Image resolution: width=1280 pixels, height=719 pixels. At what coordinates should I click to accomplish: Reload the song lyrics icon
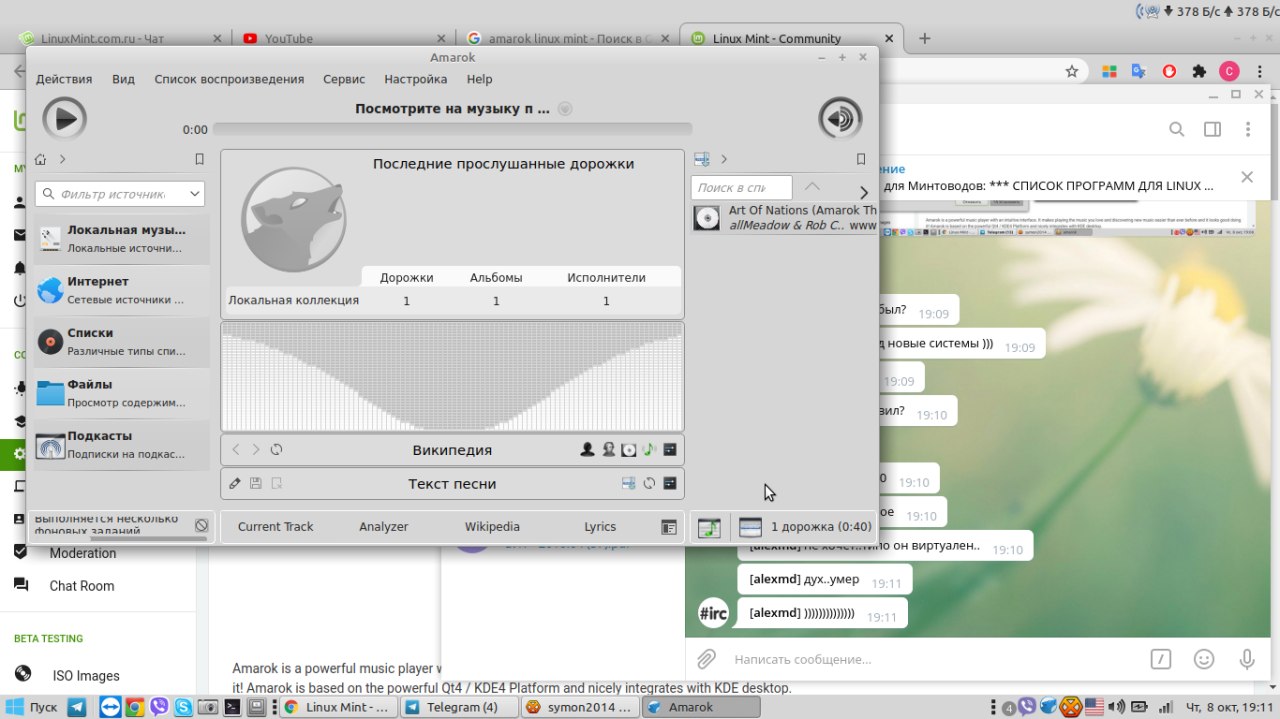649,483
